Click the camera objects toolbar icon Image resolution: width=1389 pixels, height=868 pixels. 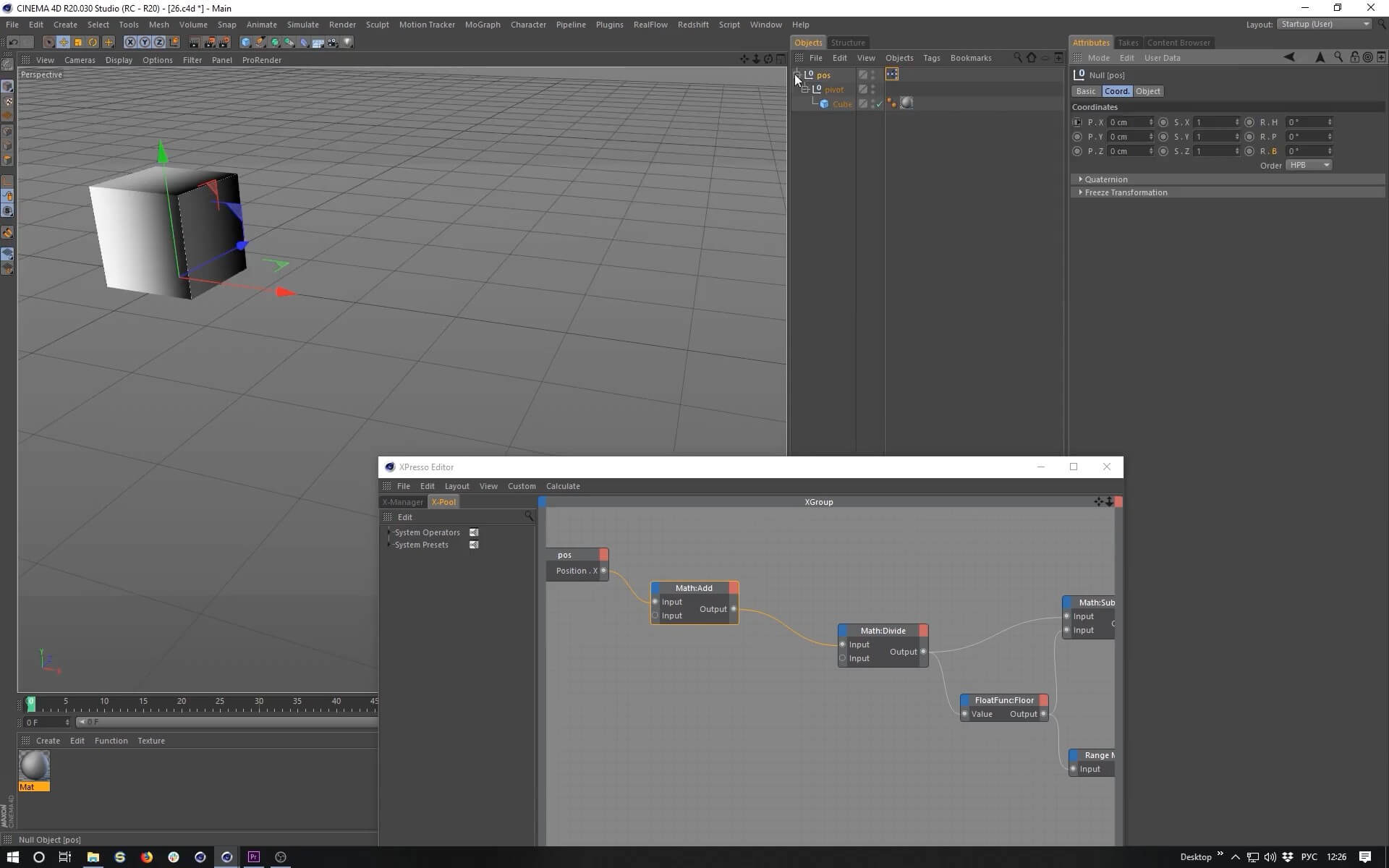tap(333, 43)
